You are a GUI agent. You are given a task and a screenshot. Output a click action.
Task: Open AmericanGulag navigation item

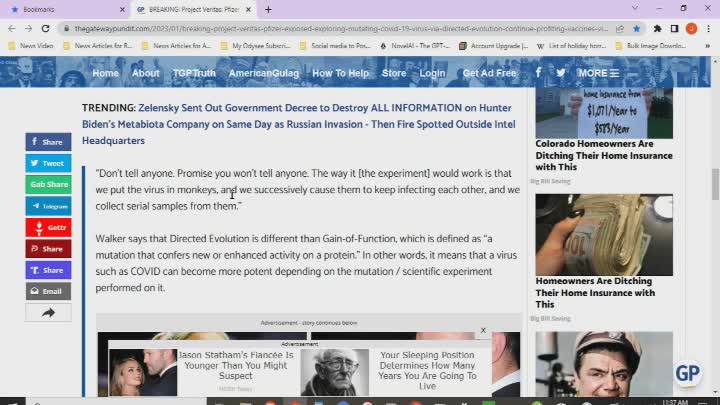(264, 73)
